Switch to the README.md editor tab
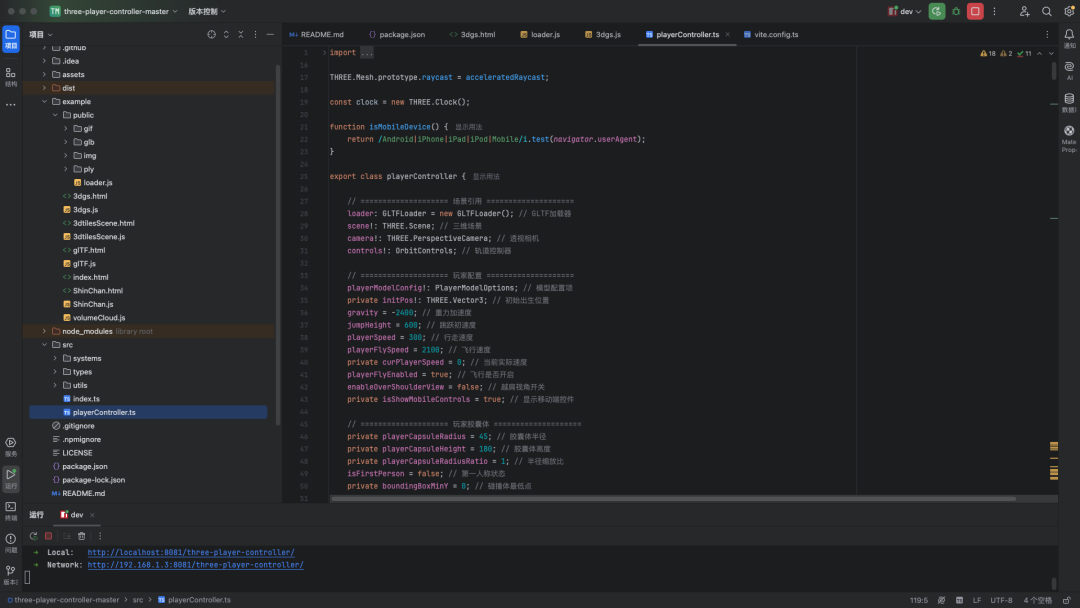Screen dimensions: 1080x608 [316, 34]
